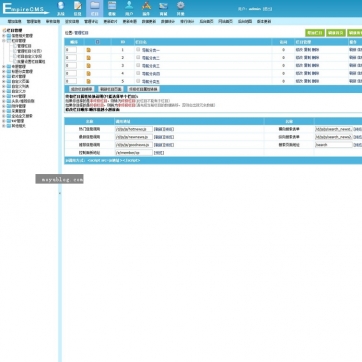Click the newnews.js address field
362x362 pixels.
tap(134, 137)
